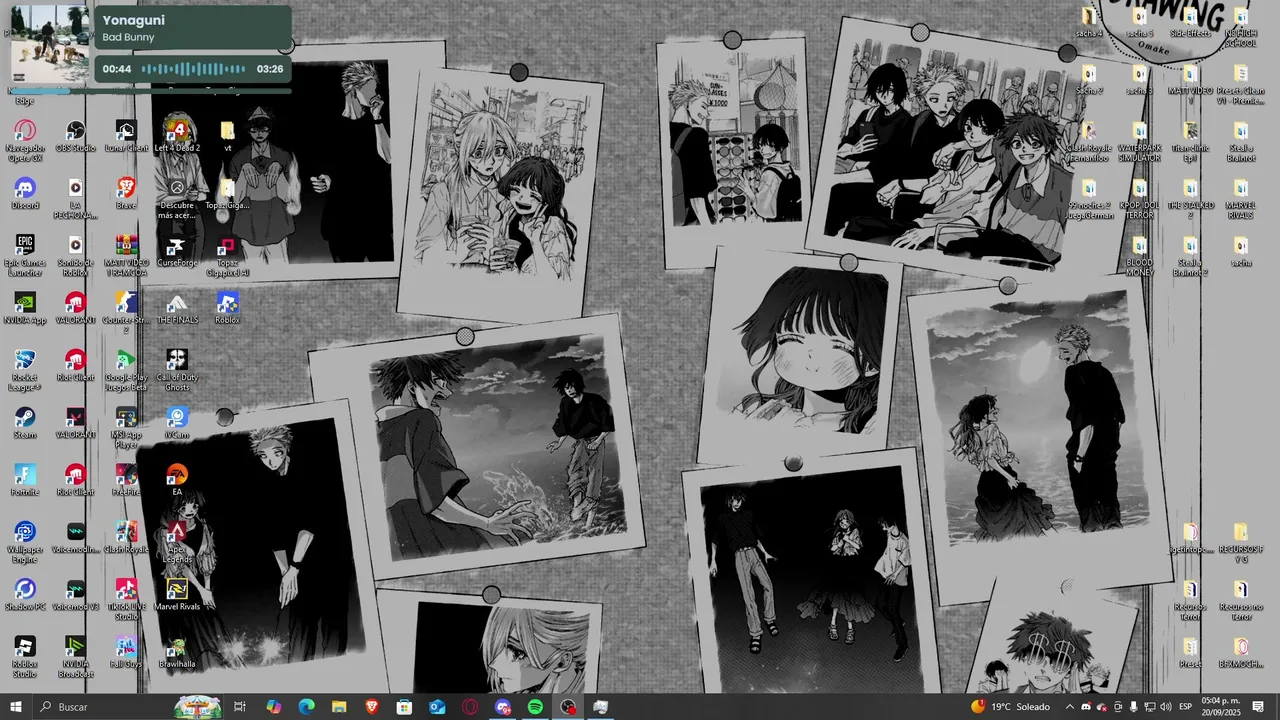This screenshot has height=720, width=1280.
Task: Select the iVCam desktop icon
Action: pyautogui.click(x=177, y=424)
